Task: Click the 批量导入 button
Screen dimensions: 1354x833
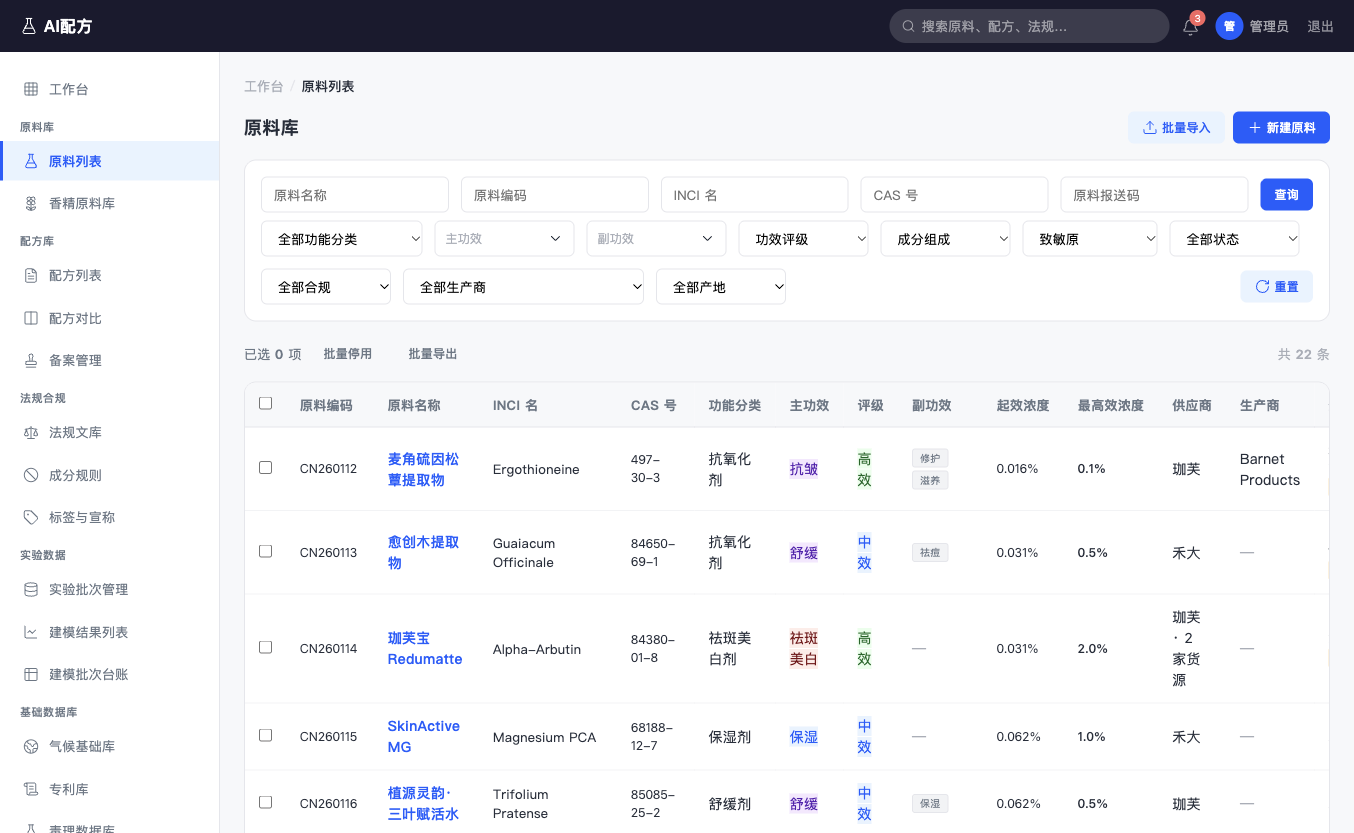Action: tap(1176, 127)
